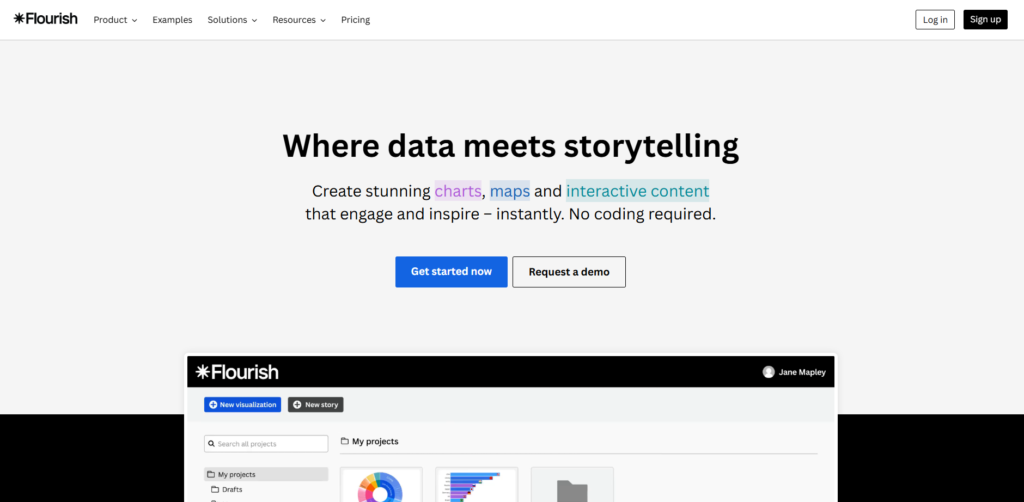Click the Log in button
This screenshot has height=502, width=1024.
(935, 20)
